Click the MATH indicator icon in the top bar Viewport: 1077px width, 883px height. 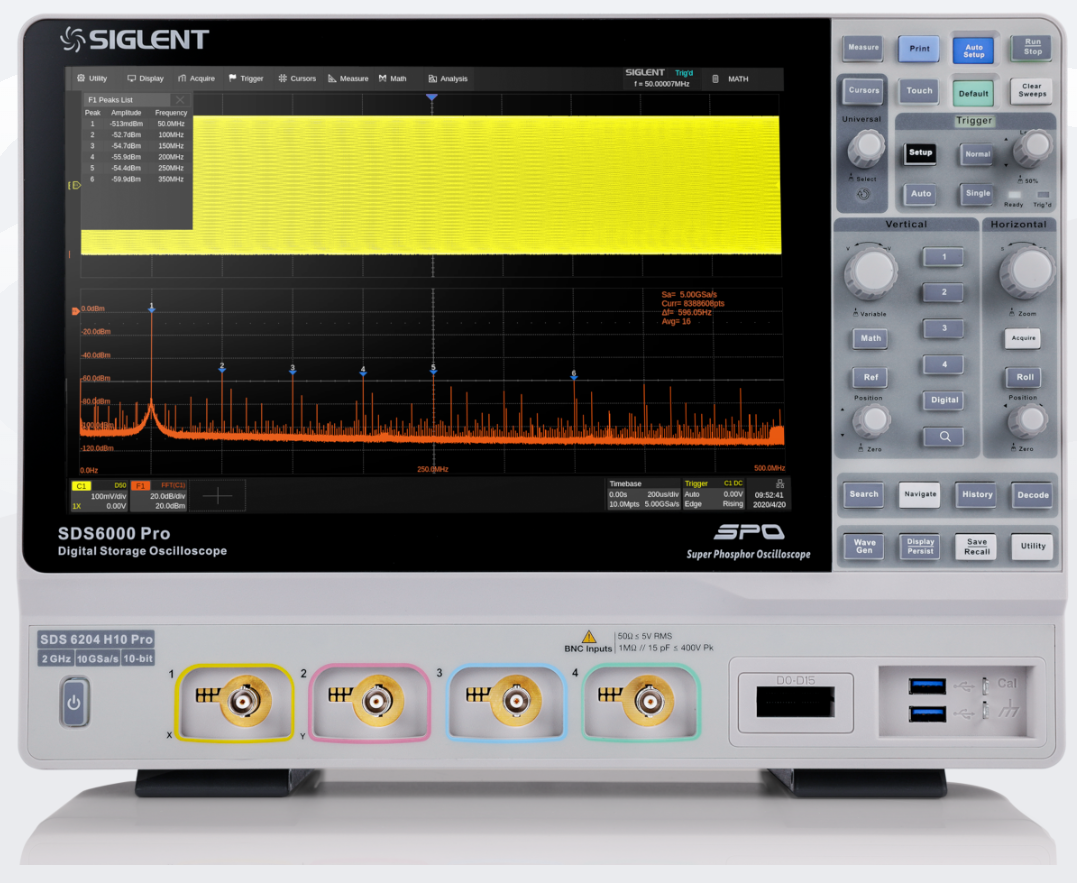715,79
